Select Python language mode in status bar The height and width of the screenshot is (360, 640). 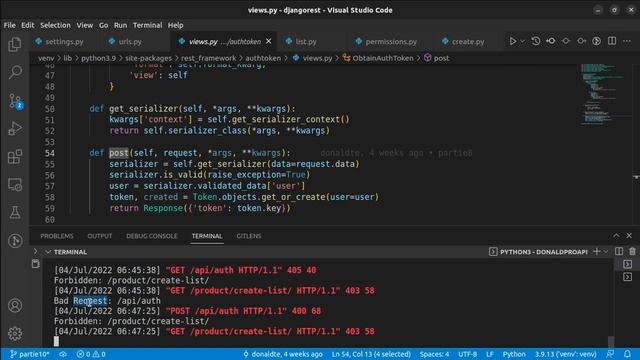[x=514, y=354]
